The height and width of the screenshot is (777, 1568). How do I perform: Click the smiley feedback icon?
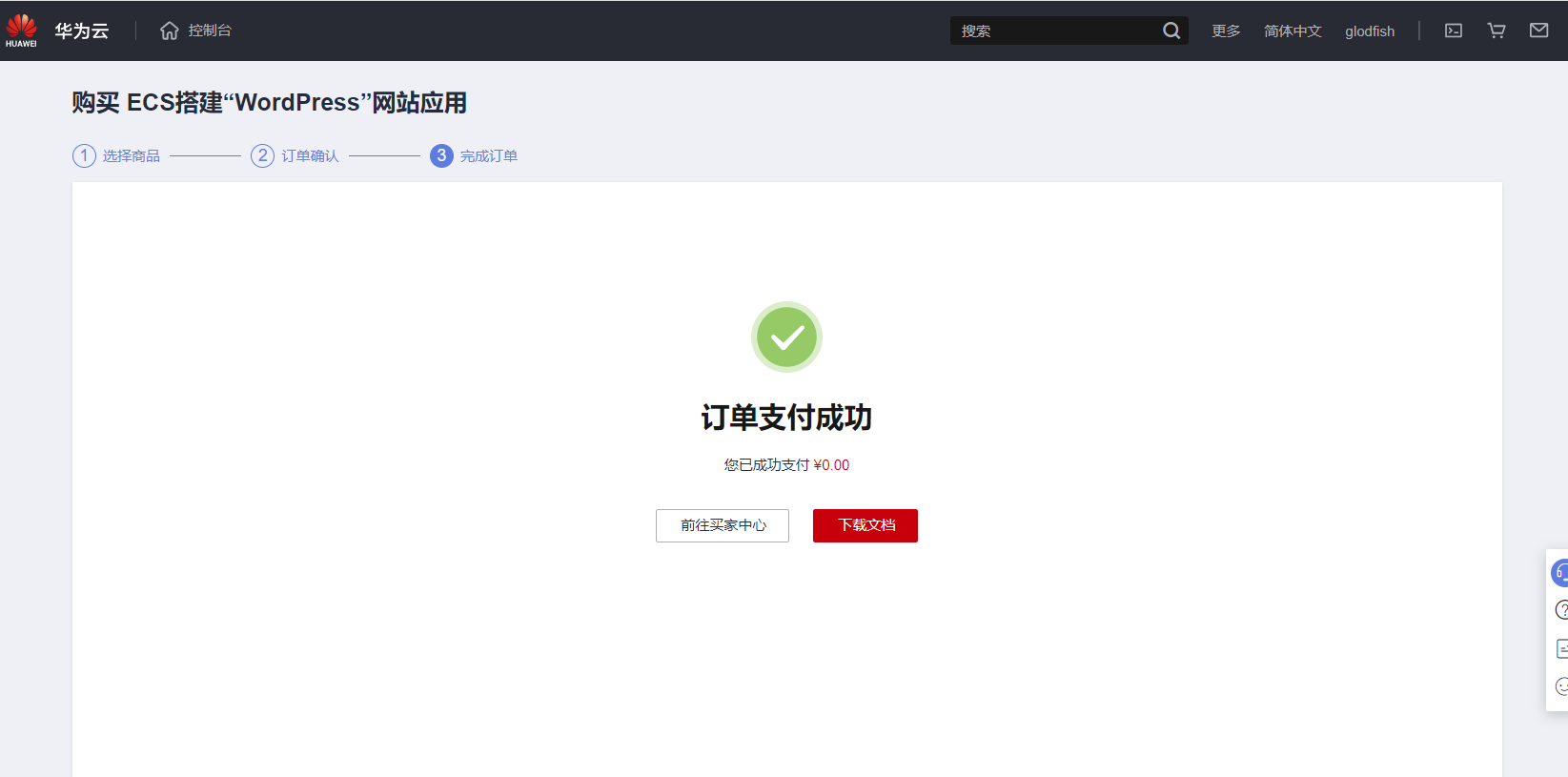pyautogui.click(x=1561, y=686)
